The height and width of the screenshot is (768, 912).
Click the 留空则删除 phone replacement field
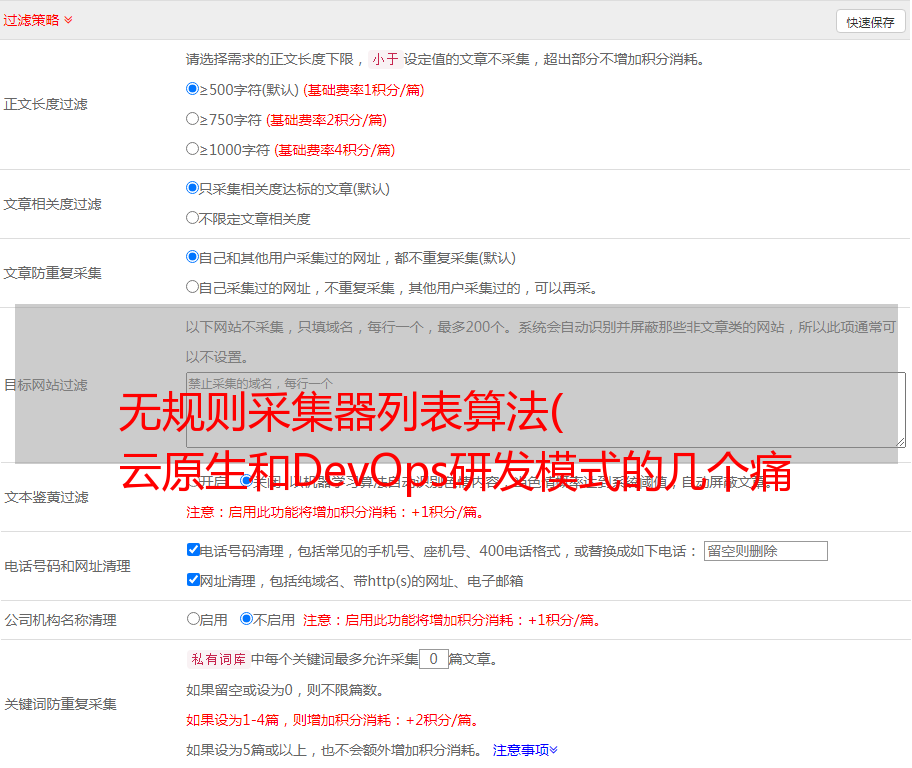tap(765, 551)
